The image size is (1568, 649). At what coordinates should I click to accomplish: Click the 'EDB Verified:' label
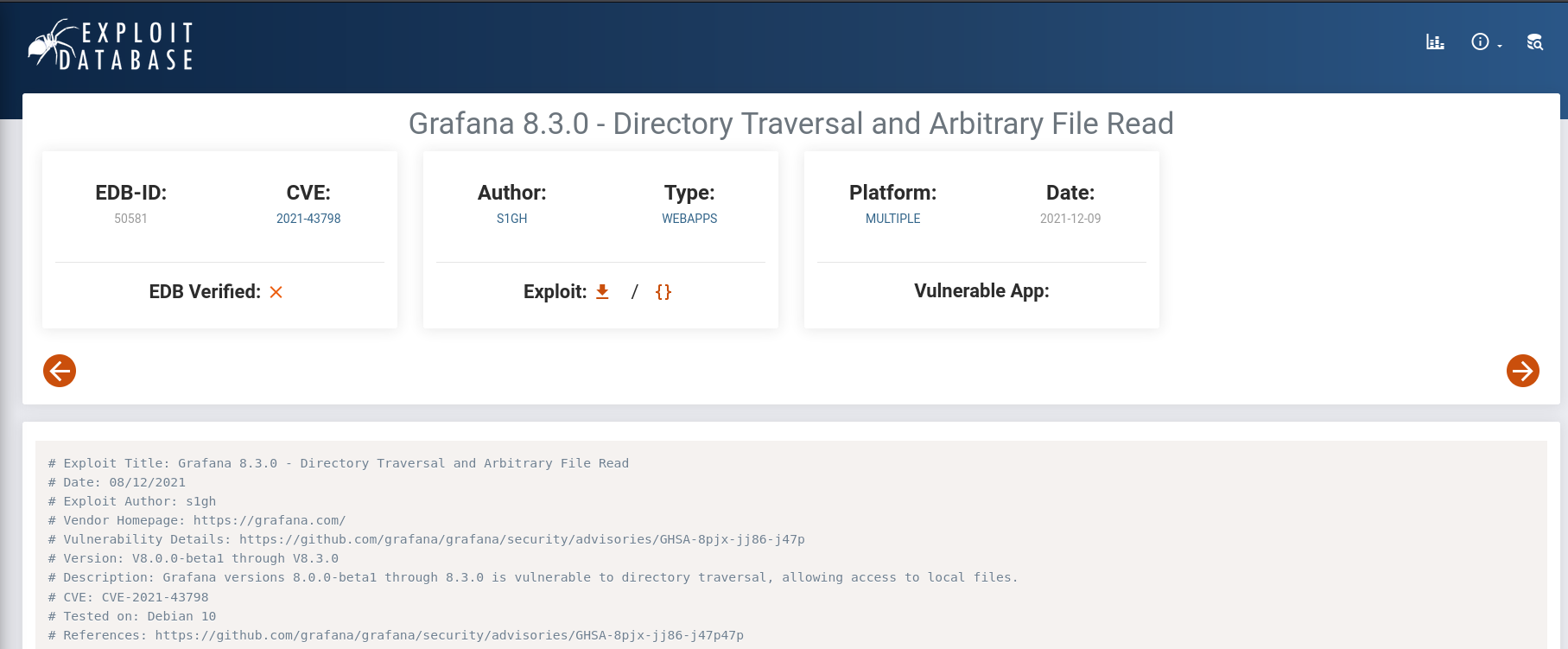[x=205, y=292]
